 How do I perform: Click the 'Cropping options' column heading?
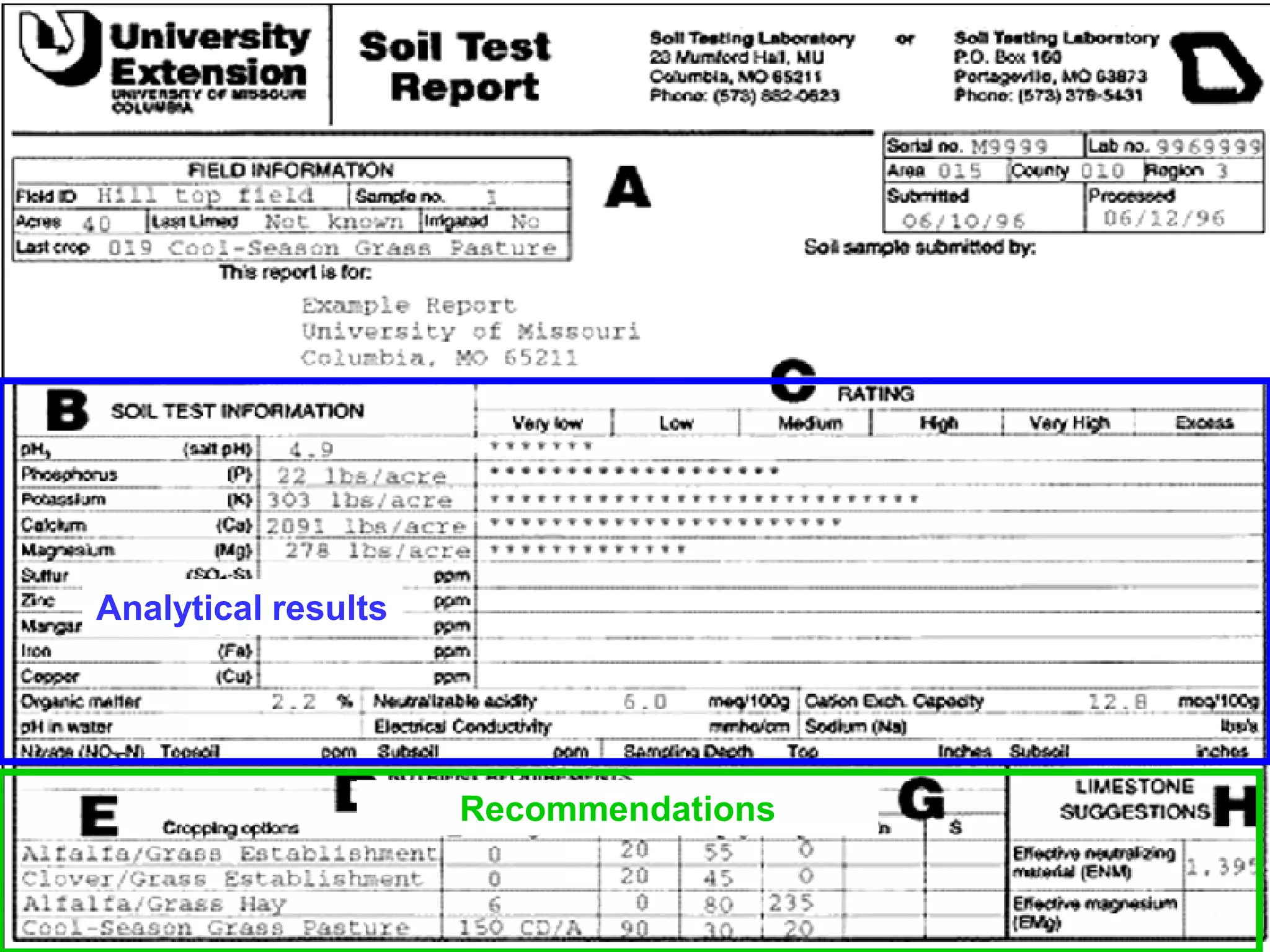tap(231, 828)
